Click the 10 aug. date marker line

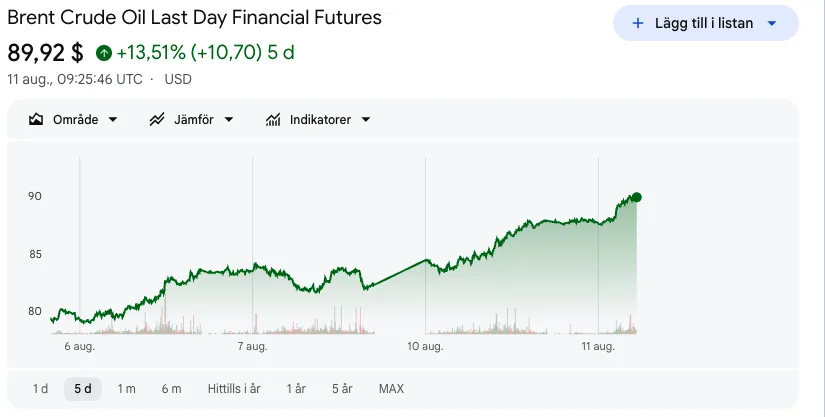click(426, 246)
